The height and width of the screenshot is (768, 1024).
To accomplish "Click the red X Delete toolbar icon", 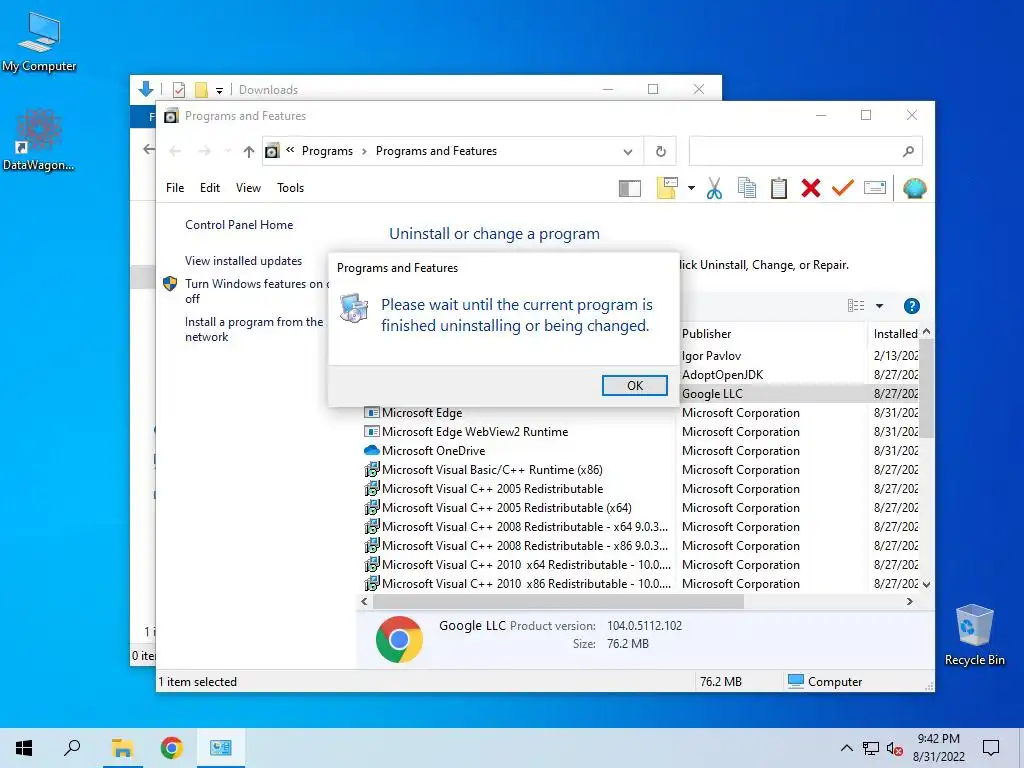I will (x=810, y=189).
